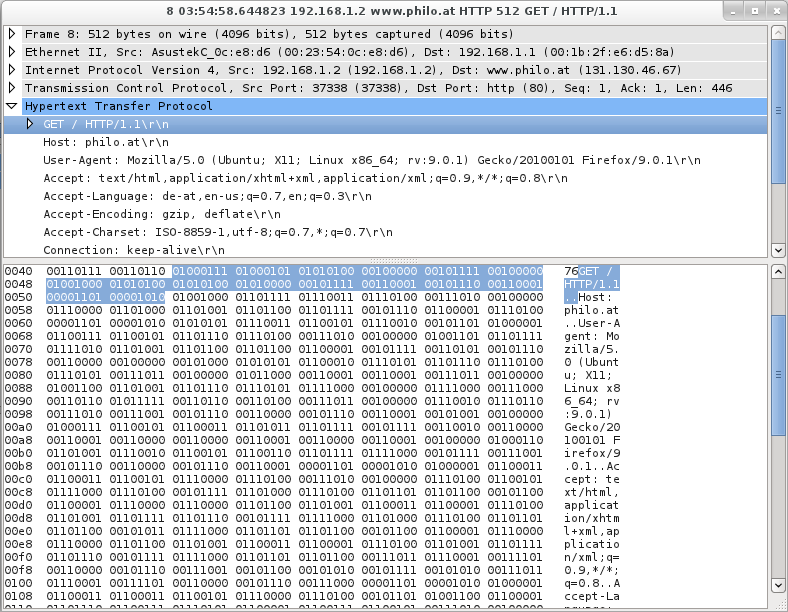Image resolution: width=788 pixels, height=612 pixels.
Task: Expand the GET / HTTP/1.1 node
Action: [x=30, y=124]
